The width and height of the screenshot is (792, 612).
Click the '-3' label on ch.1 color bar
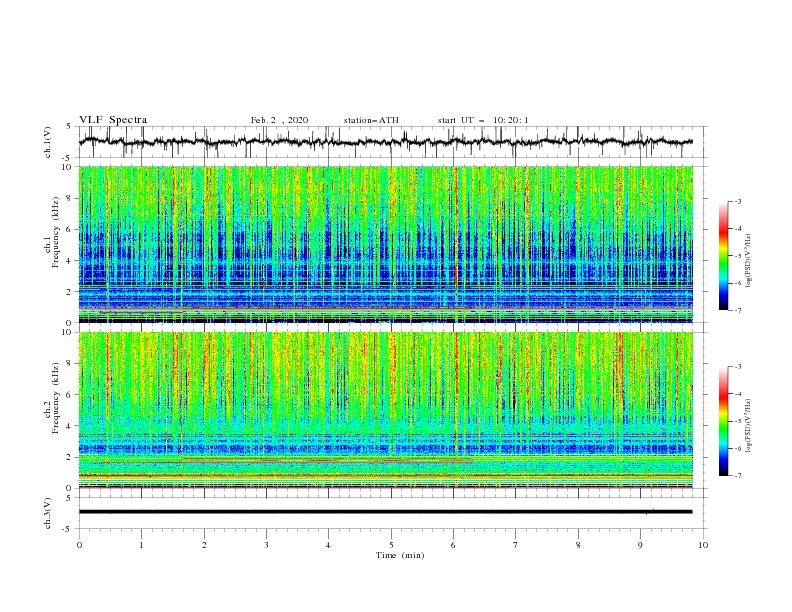coord(737,201)
